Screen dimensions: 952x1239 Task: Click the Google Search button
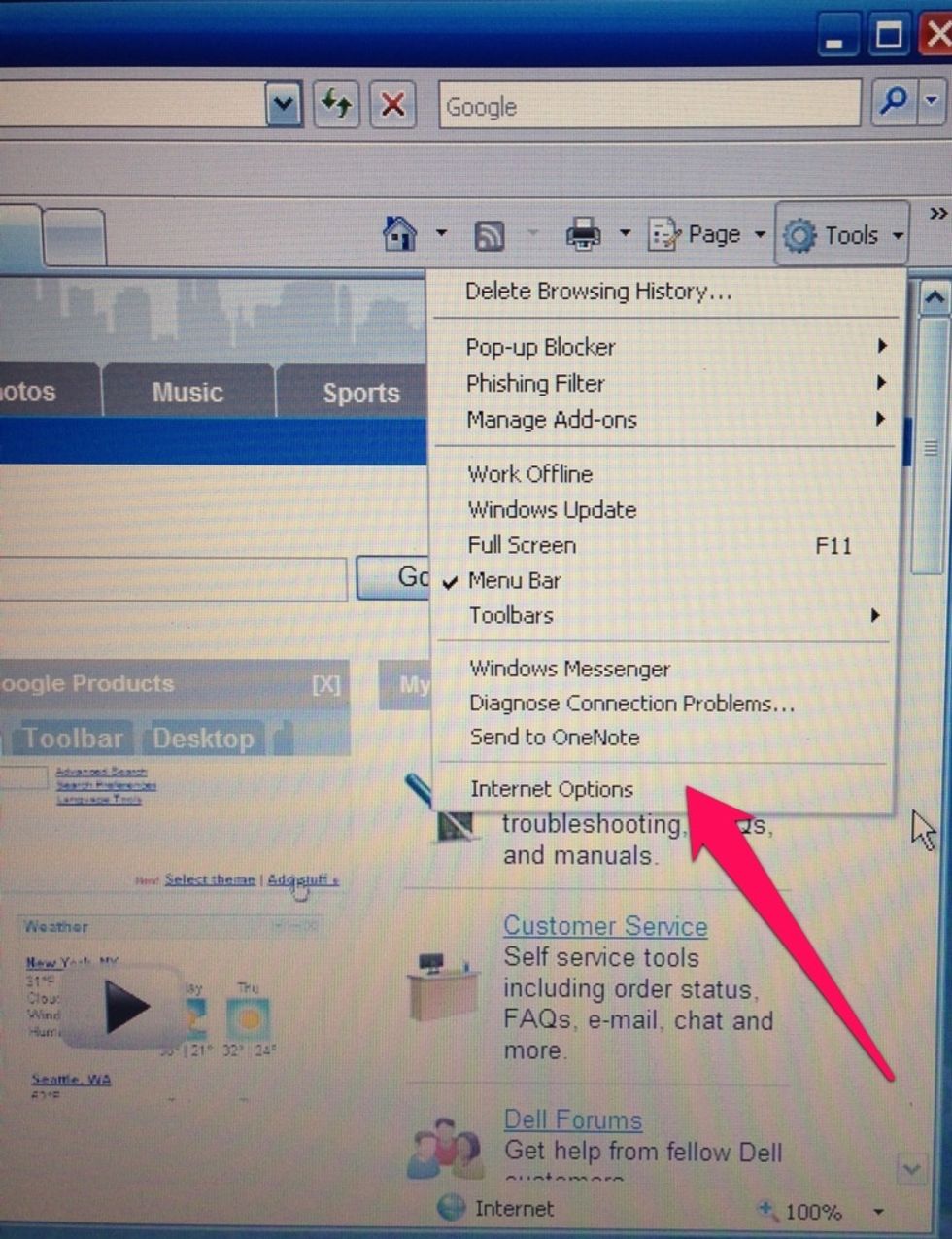pyautogui.click(x=392, y=577)
